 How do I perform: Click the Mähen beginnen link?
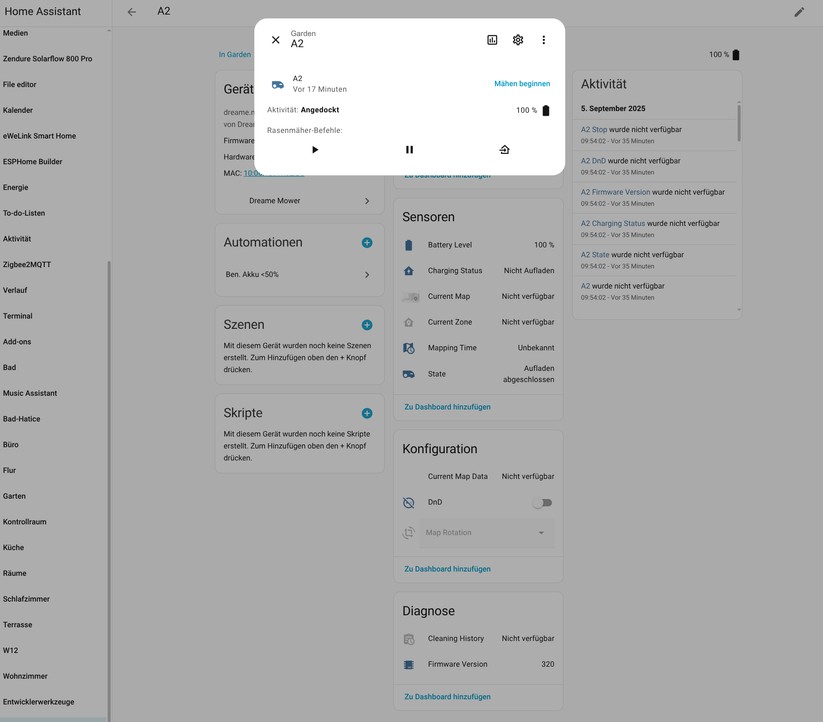pos(521,83)
